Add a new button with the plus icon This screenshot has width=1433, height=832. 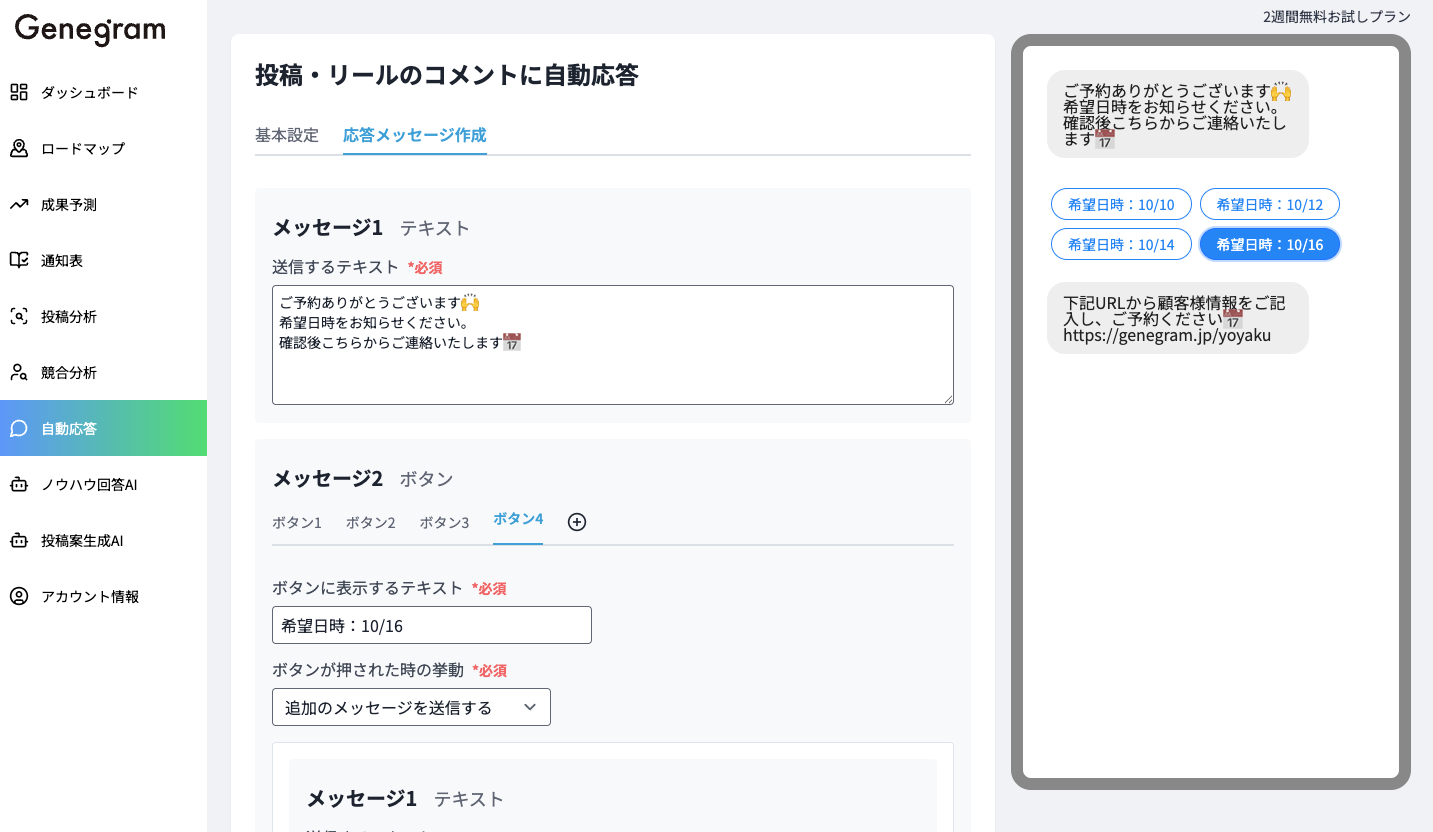(576, 521)
